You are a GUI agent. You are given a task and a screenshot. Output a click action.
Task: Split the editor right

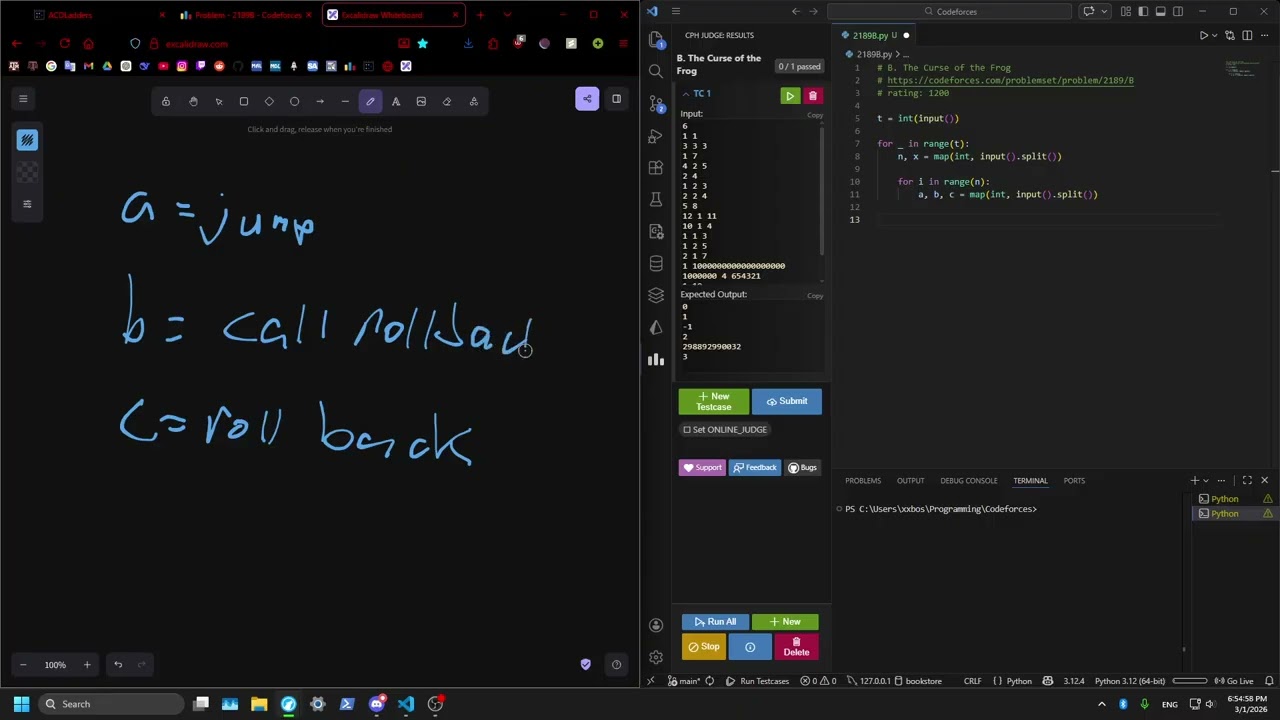click(1246, 35)
